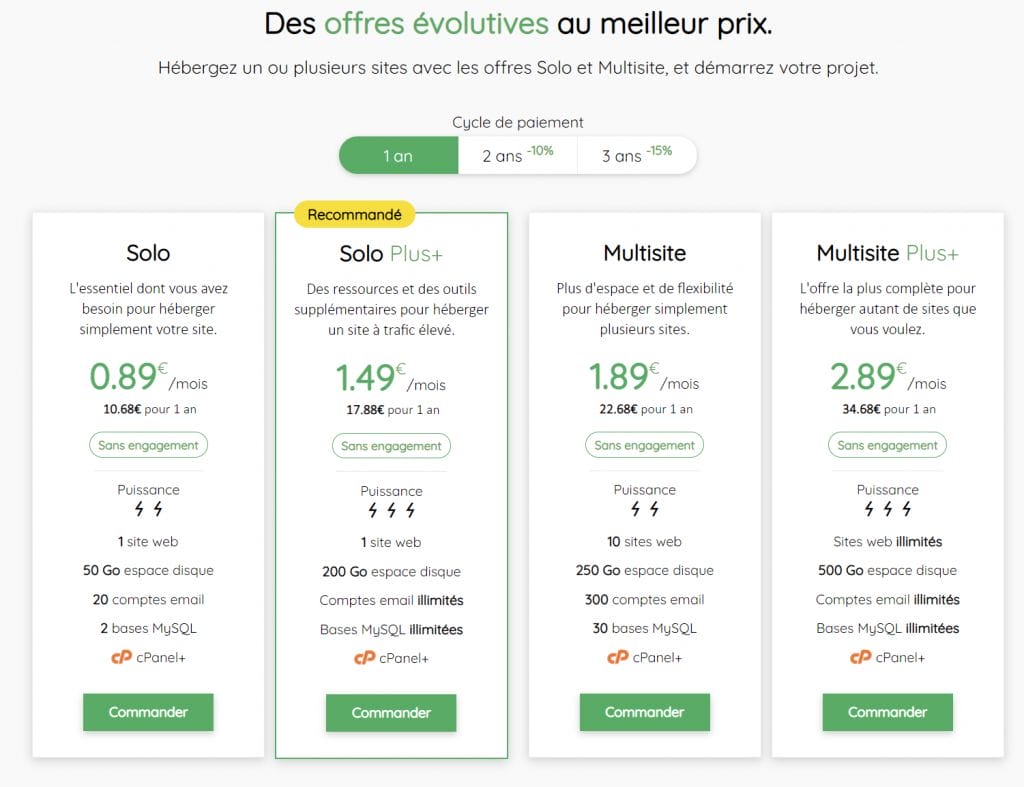This screenshot has height=787, width=1024.
Task: Click Commander on the Solo plan
Action: tap(148, 712)
